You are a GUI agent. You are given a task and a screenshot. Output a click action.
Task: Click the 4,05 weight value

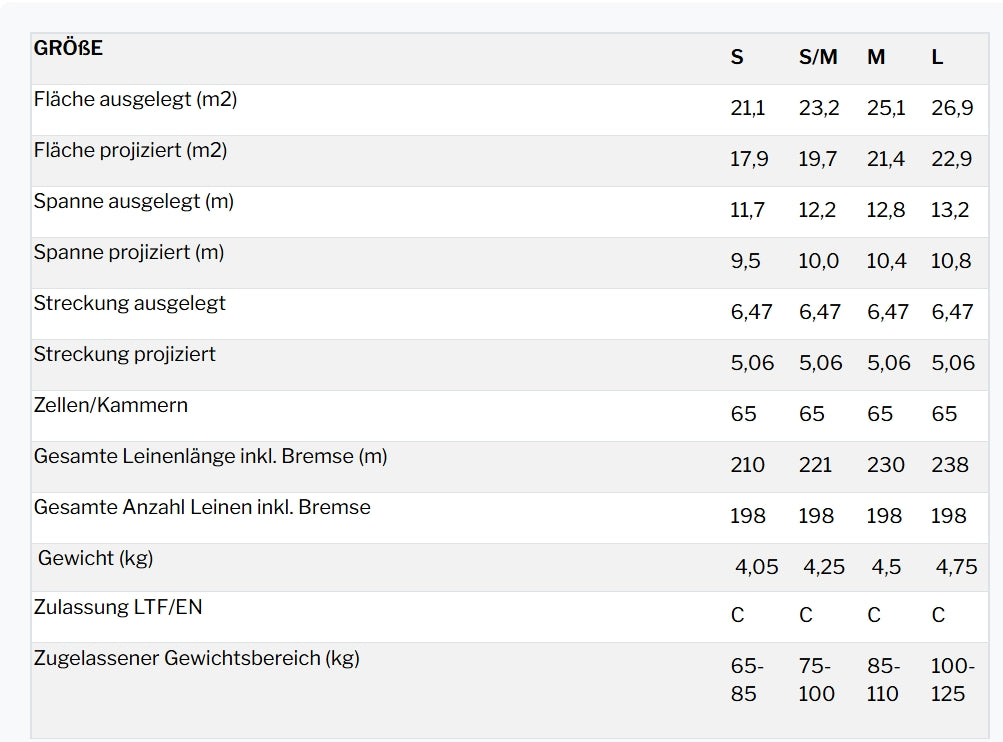(757, 568)
